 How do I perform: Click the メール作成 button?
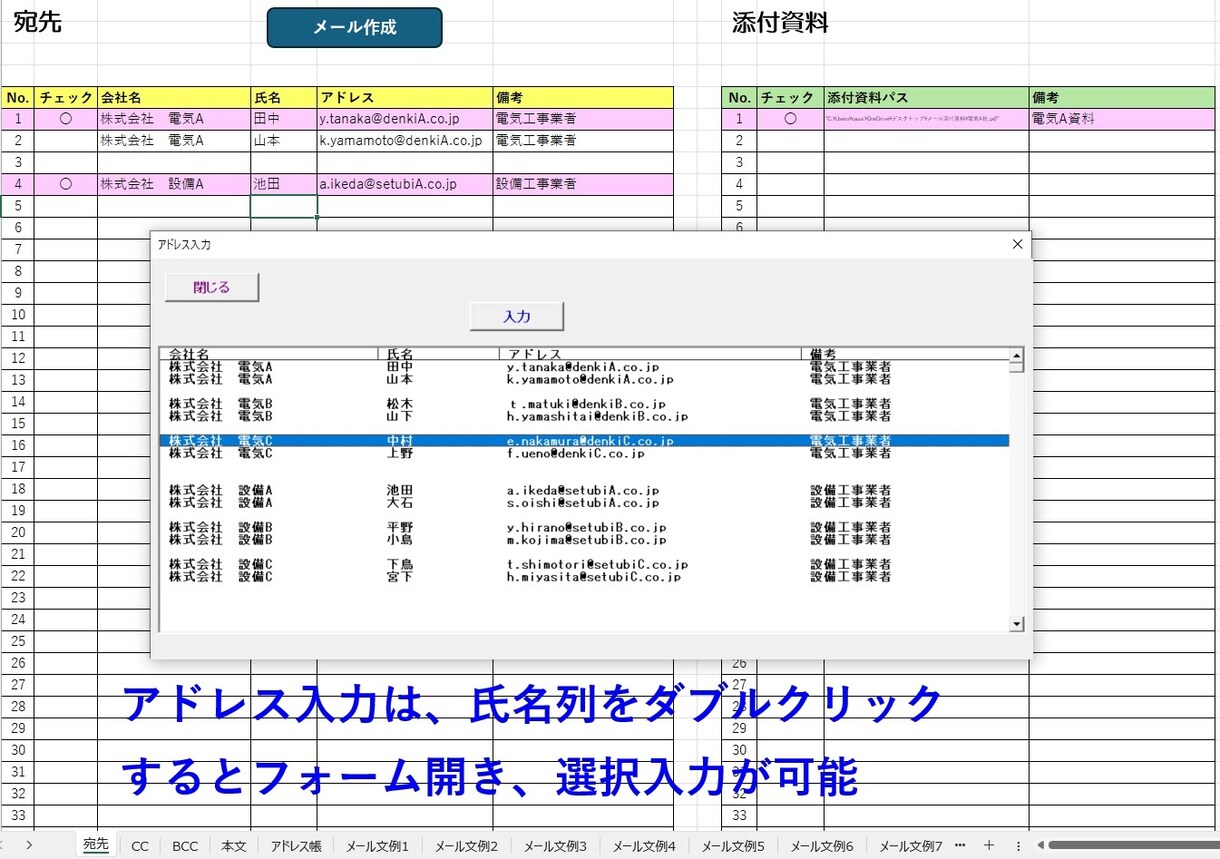pos(354,28)
